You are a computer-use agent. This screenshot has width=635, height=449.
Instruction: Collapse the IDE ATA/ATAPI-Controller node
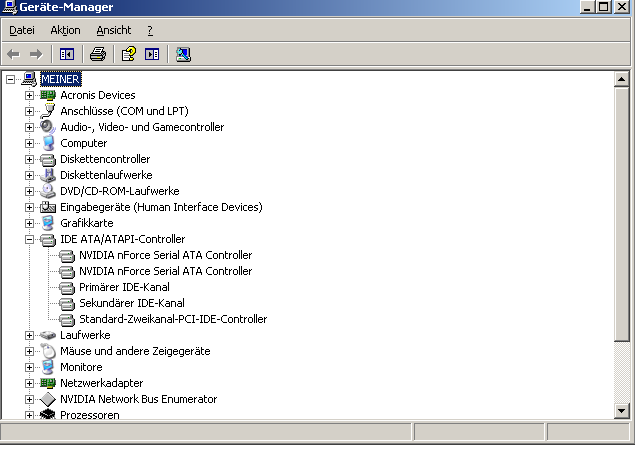coord(29,239)
